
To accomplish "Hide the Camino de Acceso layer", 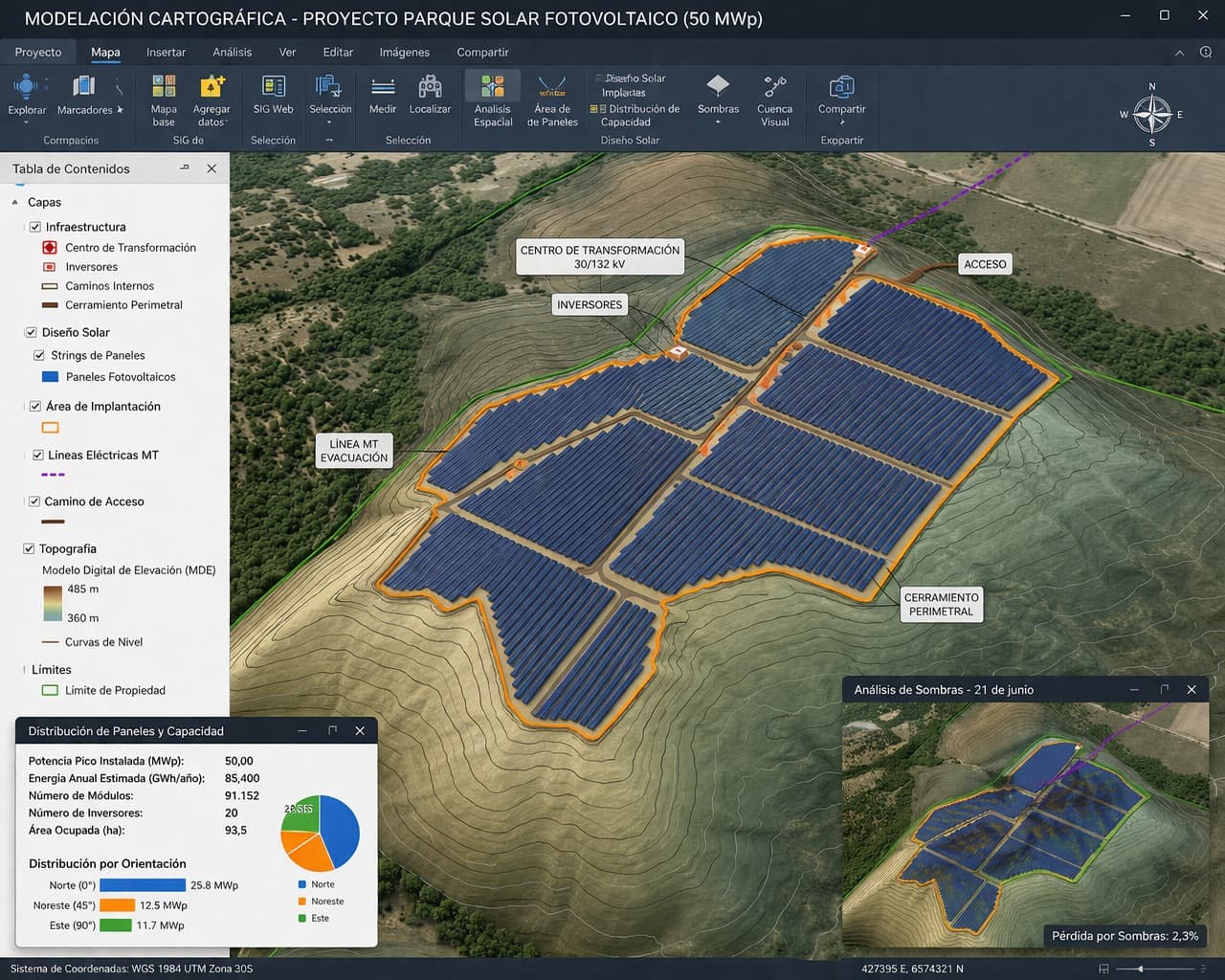I will [x=34, y=501].
